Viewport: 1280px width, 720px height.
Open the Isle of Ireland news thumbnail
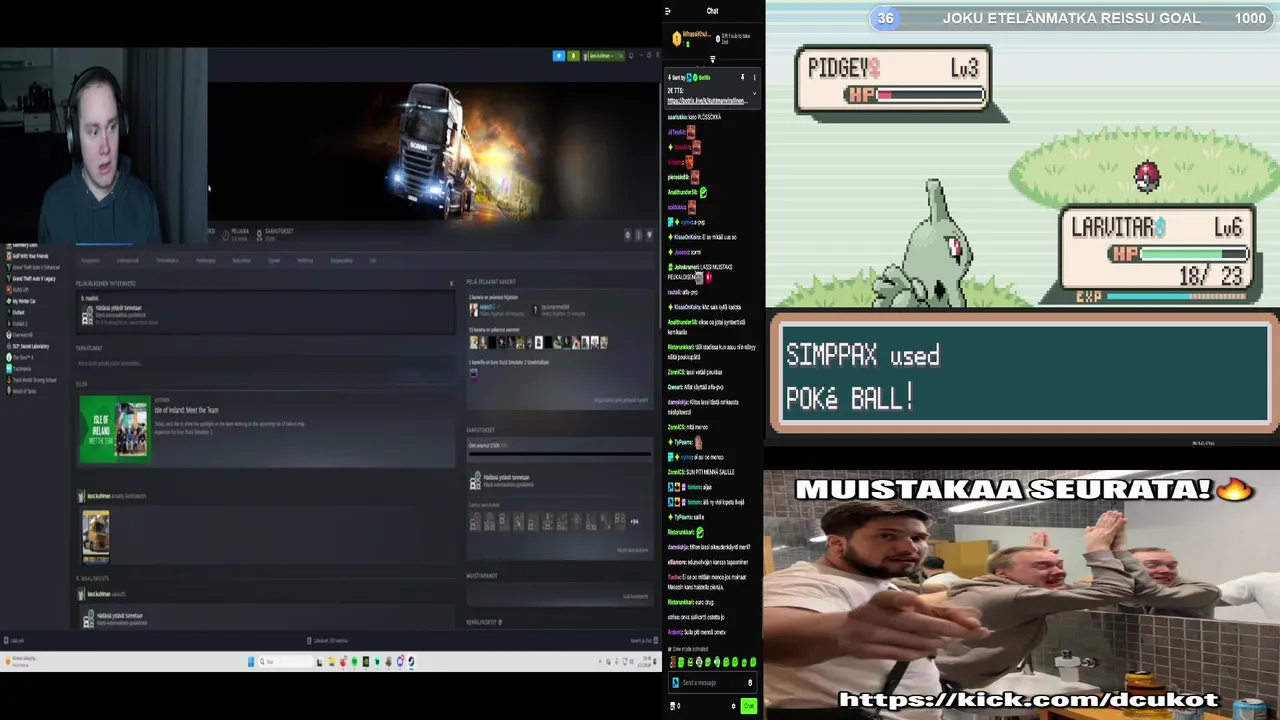(115, 429)
